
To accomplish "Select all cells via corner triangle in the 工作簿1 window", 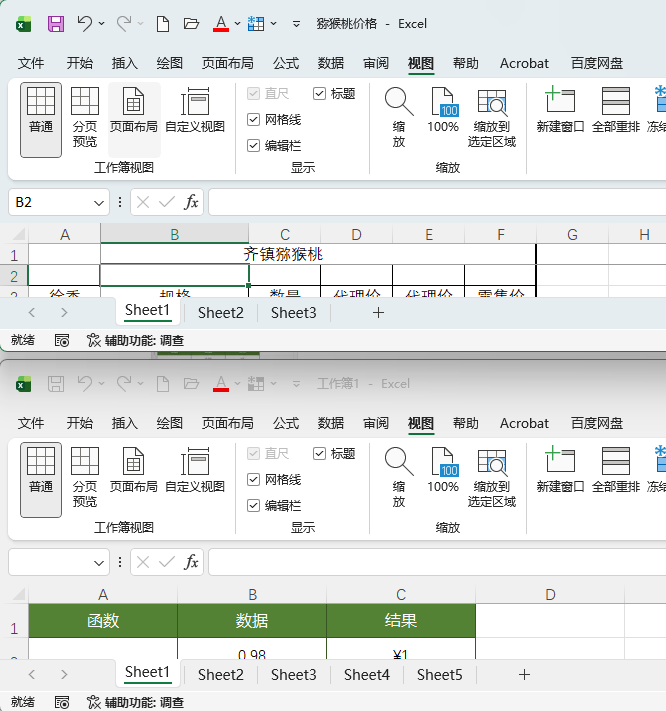I will pos(18,594).
